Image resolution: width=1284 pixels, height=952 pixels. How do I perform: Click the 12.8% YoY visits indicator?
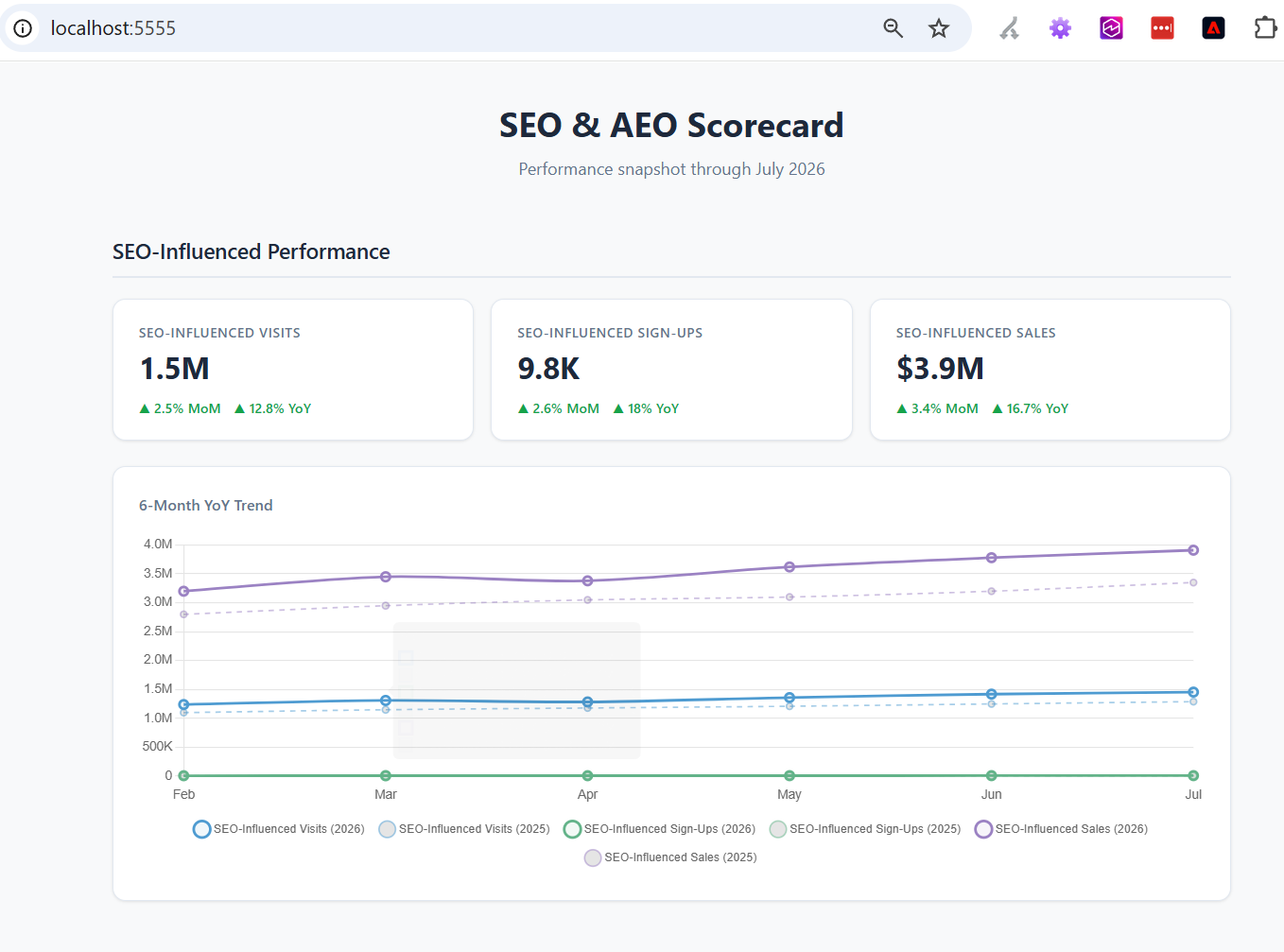[x=273, y=408]
